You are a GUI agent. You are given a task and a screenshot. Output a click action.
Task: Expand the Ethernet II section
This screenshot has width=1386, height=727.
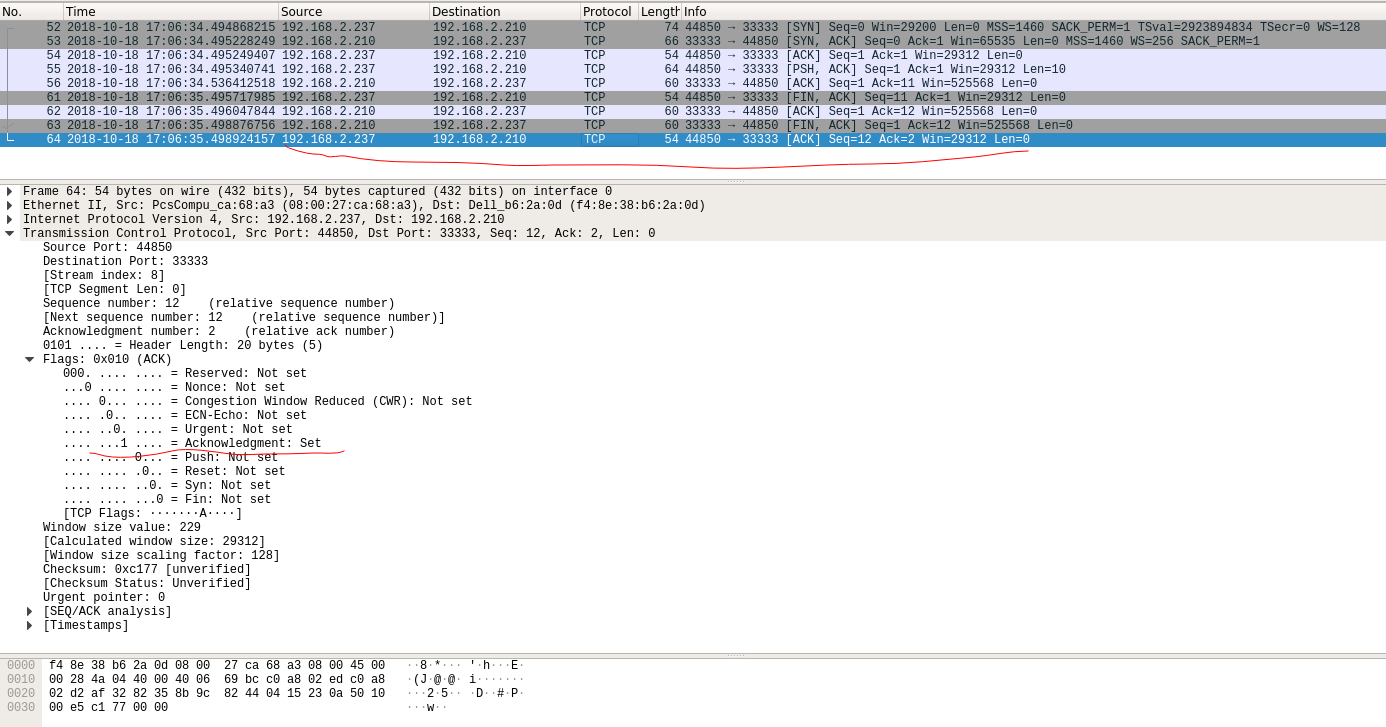pyautogui.click(x=10, y=206)
